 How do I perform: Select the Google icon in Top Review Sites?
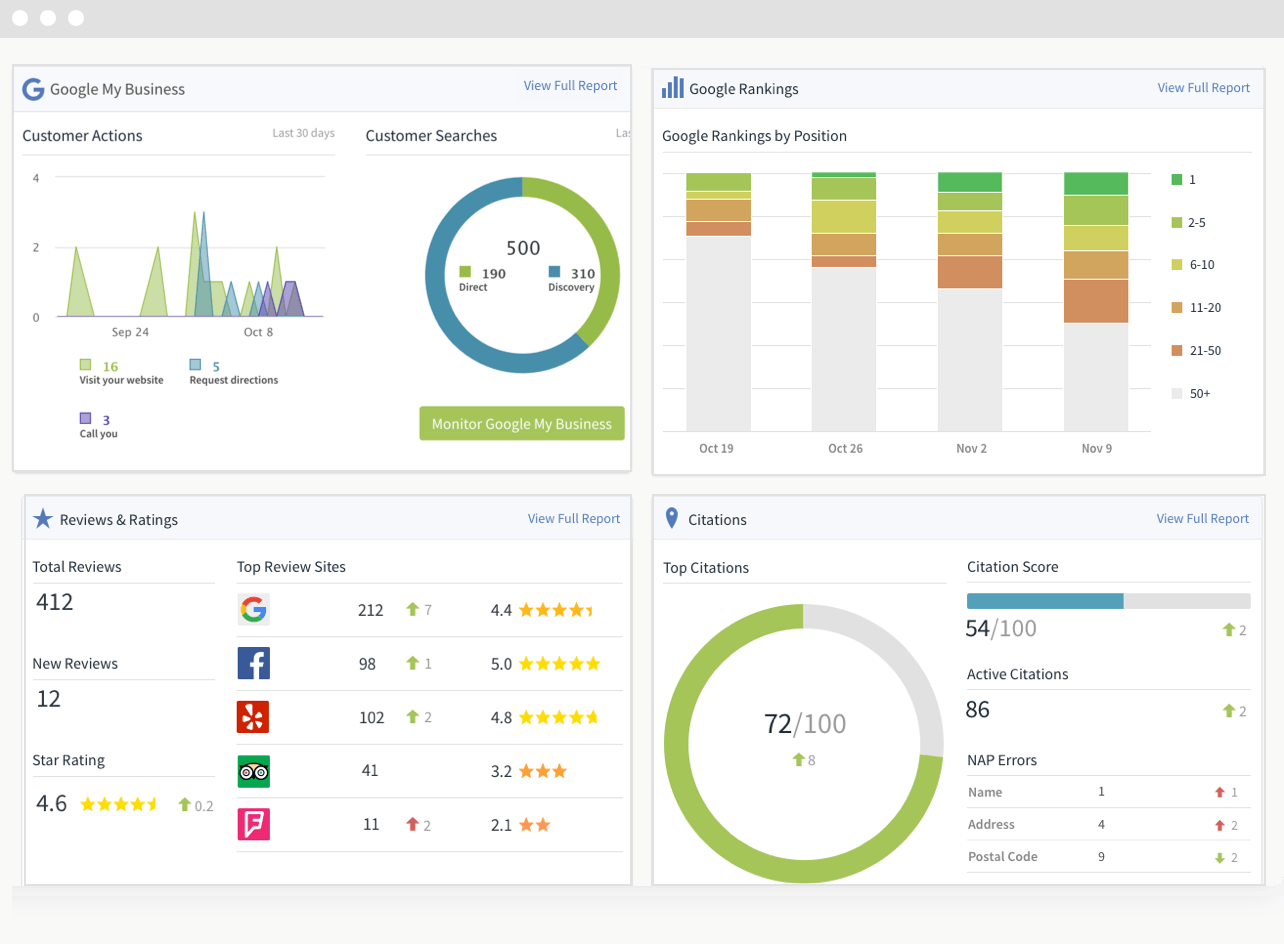point(253,610)
